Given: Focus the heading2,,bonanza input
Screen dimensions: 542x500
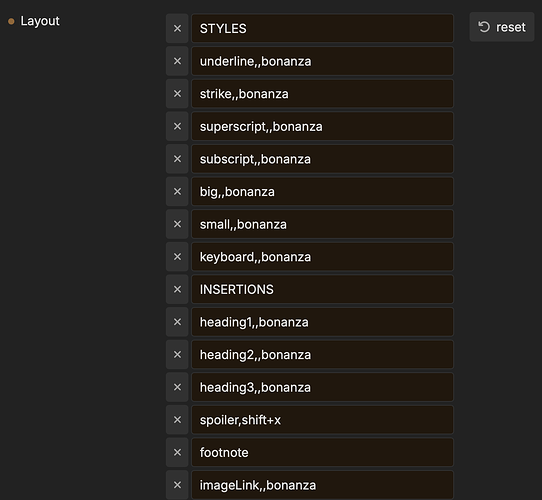Looking at the screenshot, I should [323, 354].
